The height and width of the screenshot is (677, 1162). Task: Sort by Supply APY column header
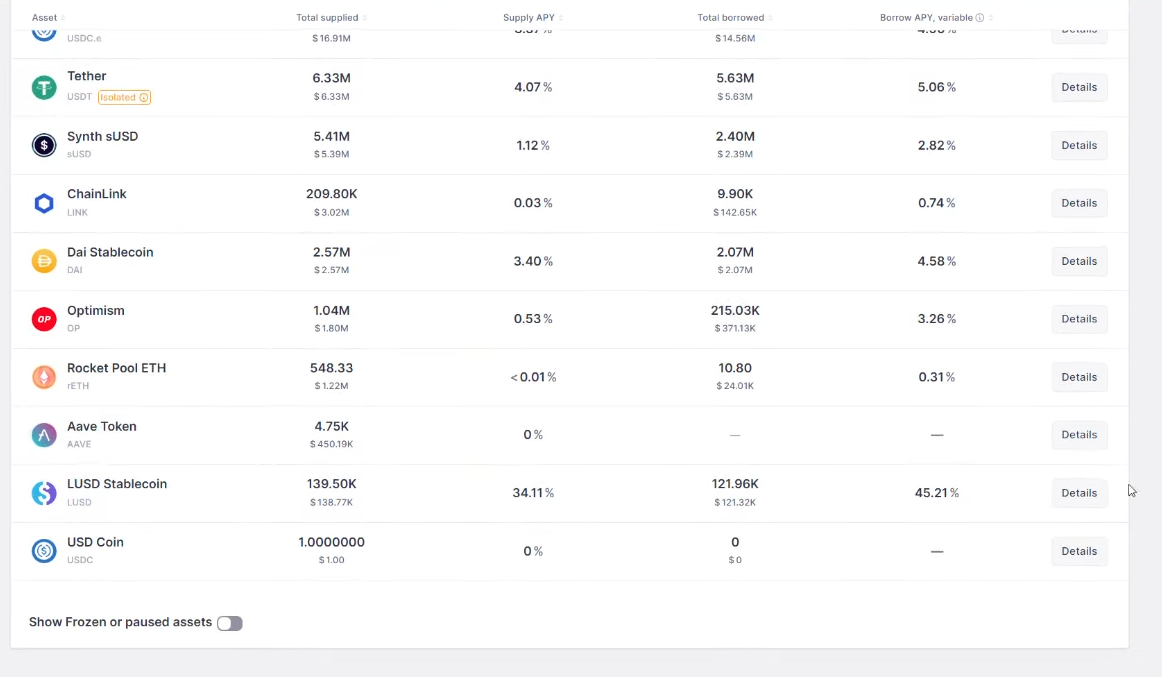(x=529, y=18)
